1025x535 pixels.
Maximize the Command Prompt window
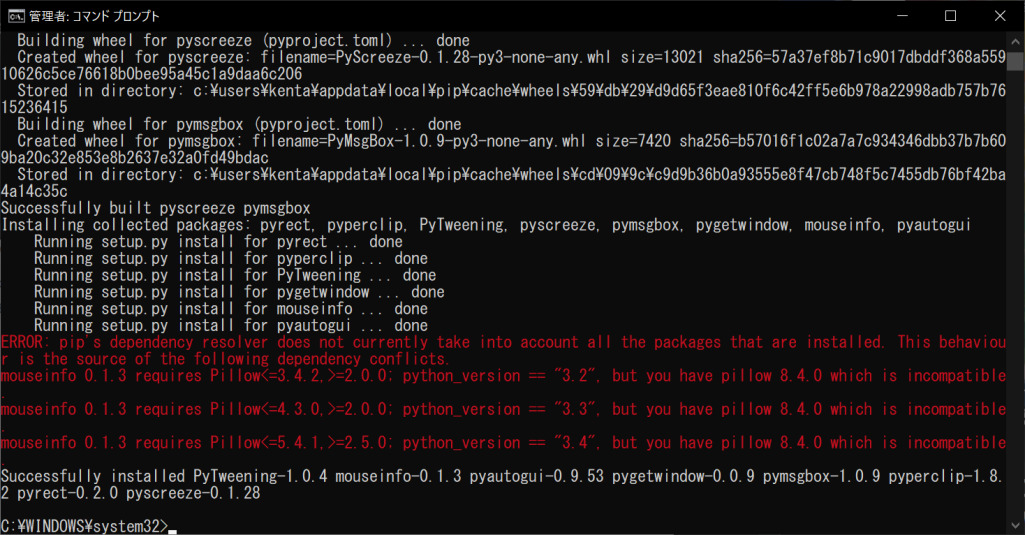951,16
